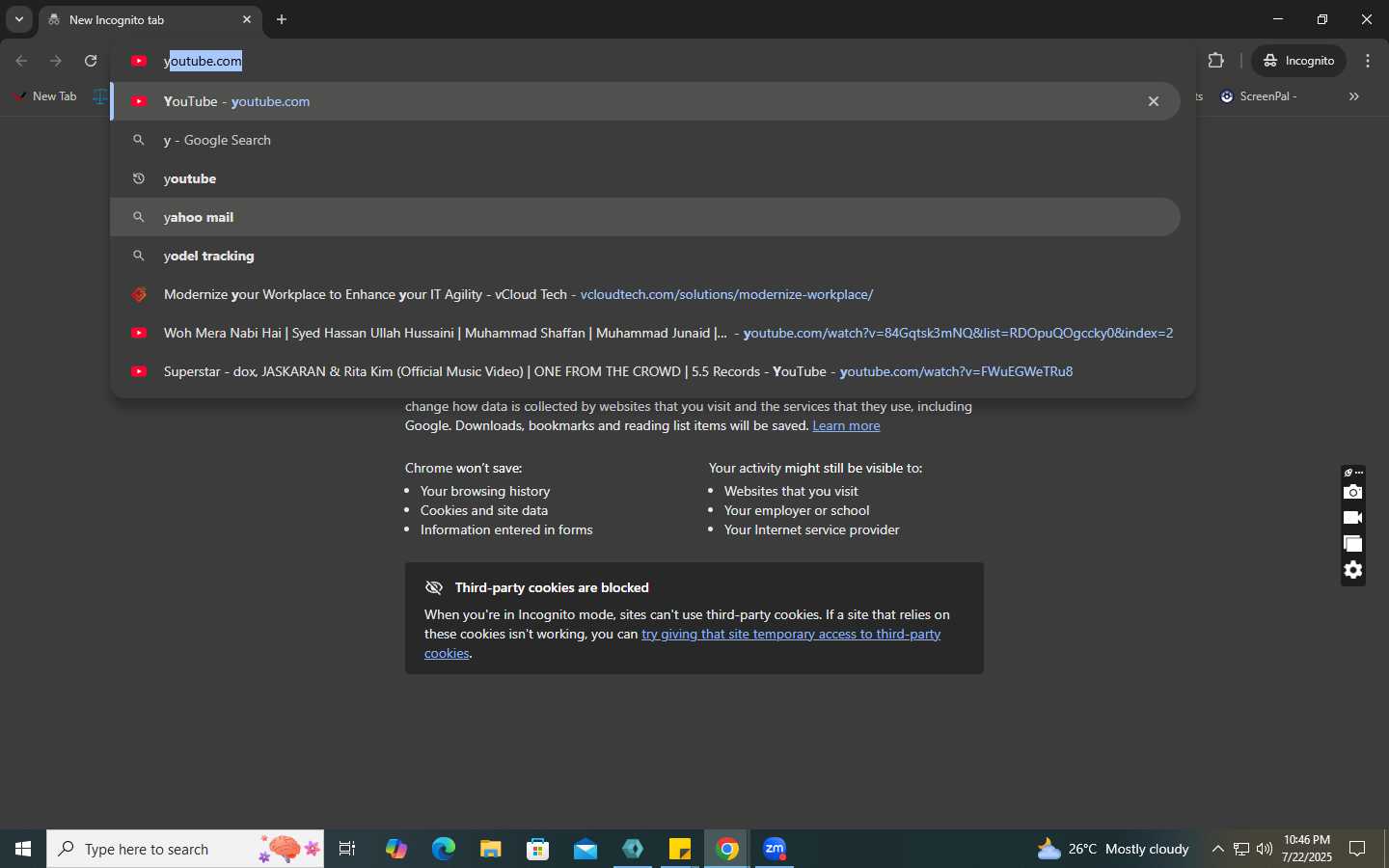1389x868 pixels.
Task: Switch to Chrome on taskbar
Action: (x=727, y=849)
